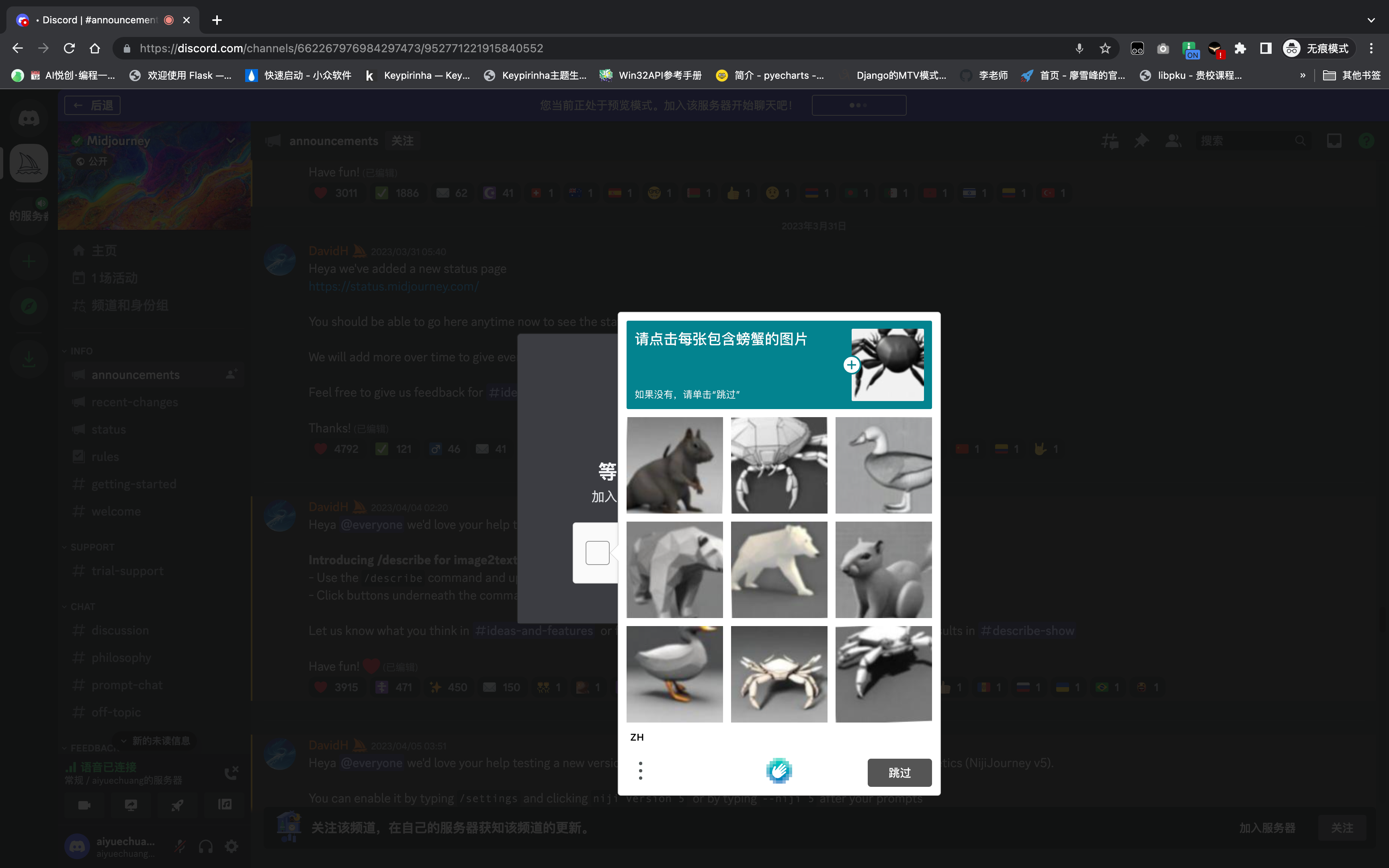The width and height of the screenshot is (1389, 868).
Task: Click the 加入服务器 join server button
Action: [x=1267, y=828]
